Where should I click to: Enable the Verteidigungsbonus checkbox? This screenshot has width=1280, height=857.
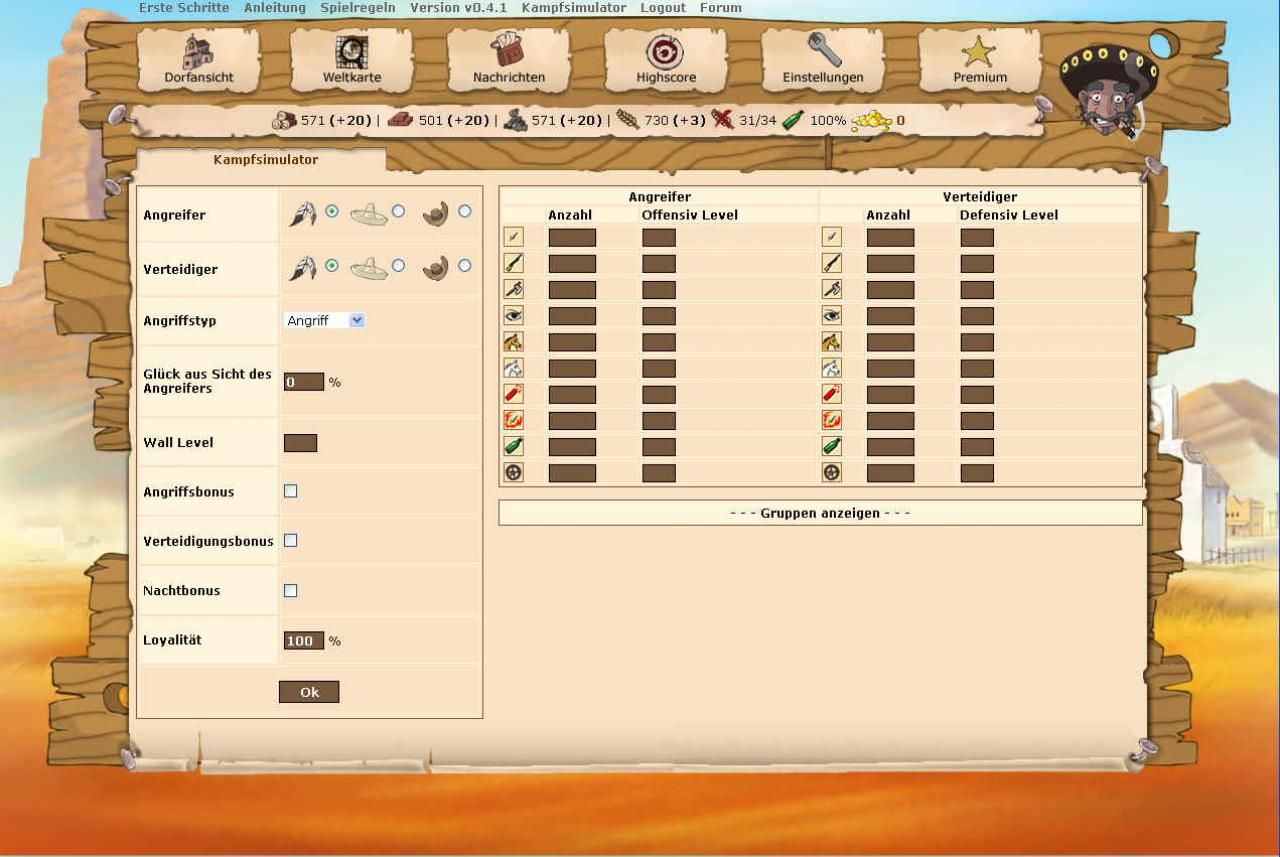(291, 540)
